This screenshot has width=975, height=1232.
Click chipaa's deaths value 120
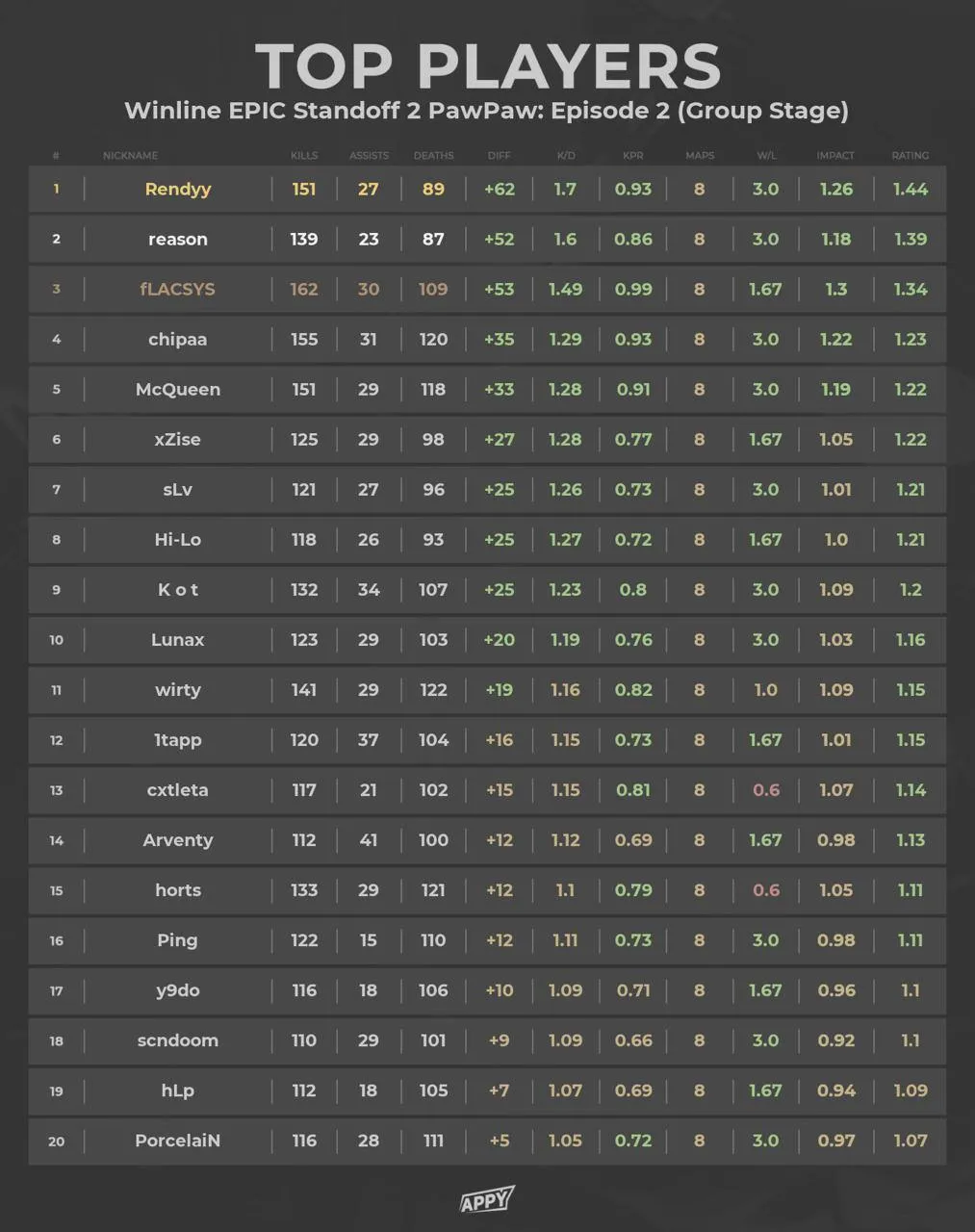(x=433, y=340)
